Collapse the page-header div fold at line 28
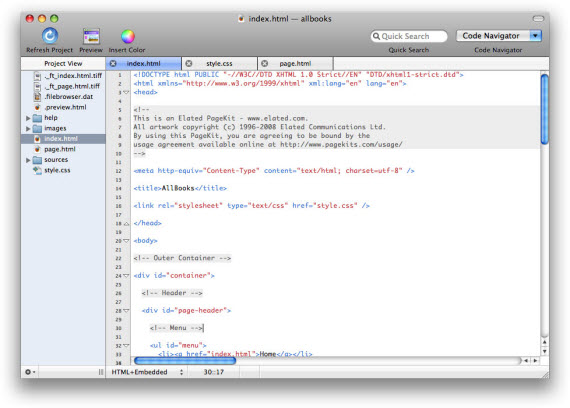570x408 pixels. tap(126, 311)
